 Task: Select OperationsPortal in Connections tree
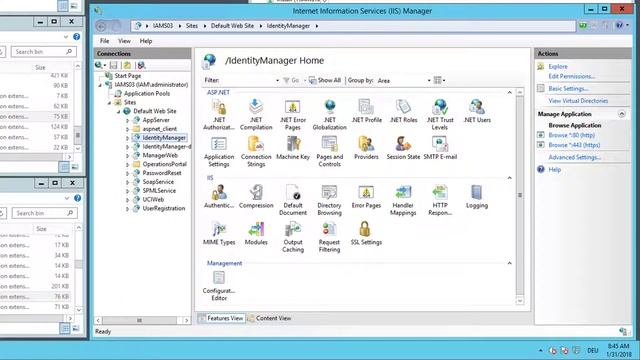(164, 164)
